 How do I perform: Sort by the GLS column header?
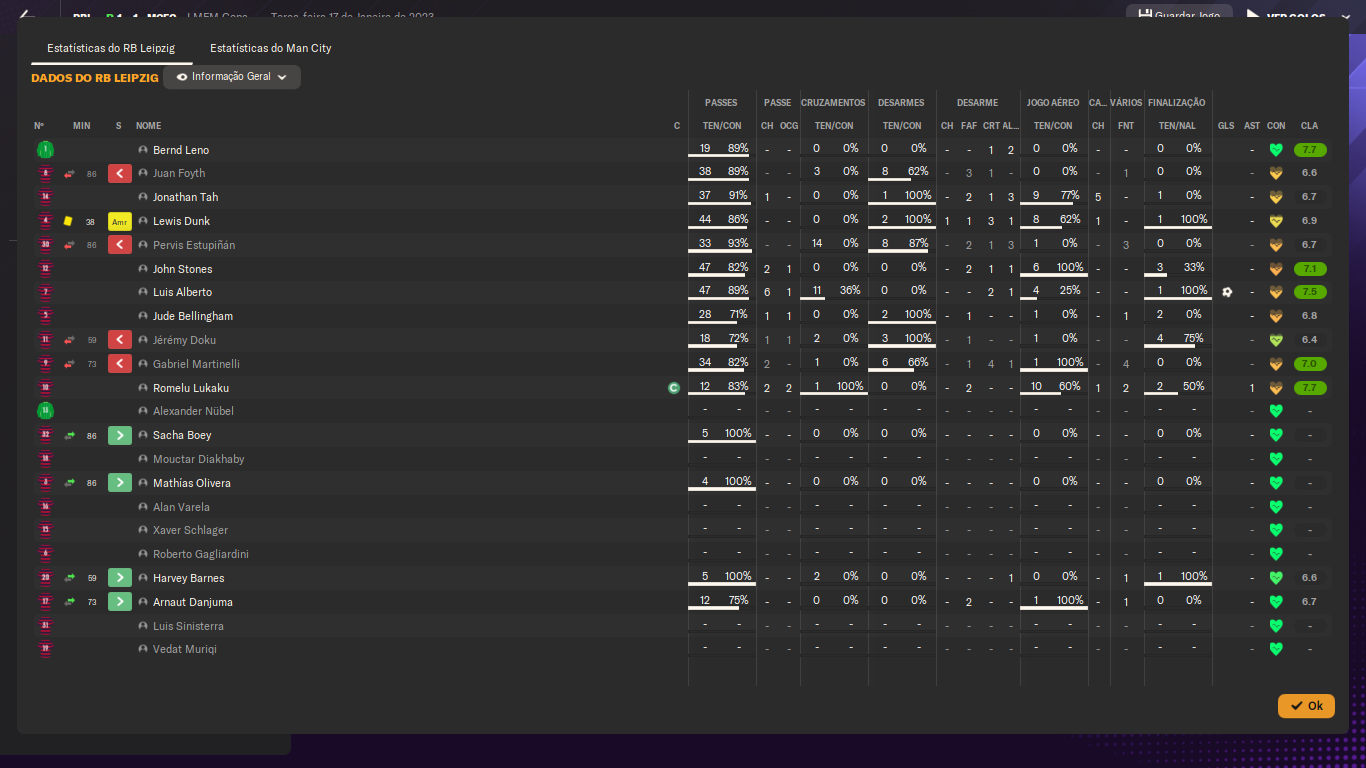pyautogui.click(x=1226, y=126)
